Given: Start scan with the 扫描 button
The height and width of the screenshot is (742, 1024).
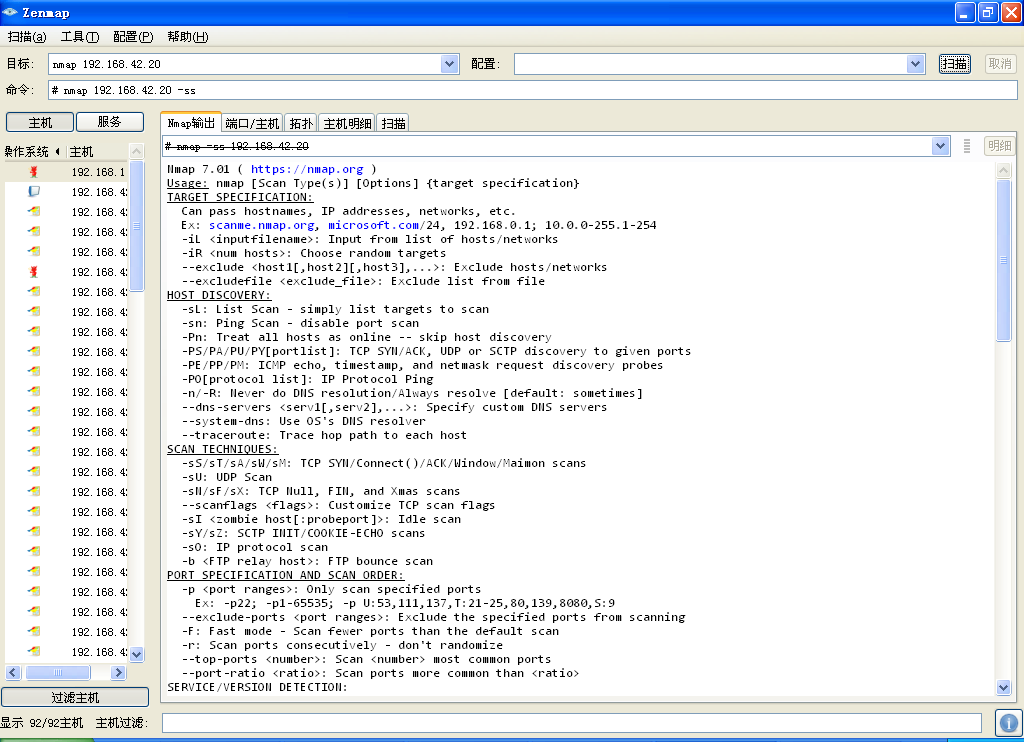Looking at the screenshot, I should click(x=954, y=64).
